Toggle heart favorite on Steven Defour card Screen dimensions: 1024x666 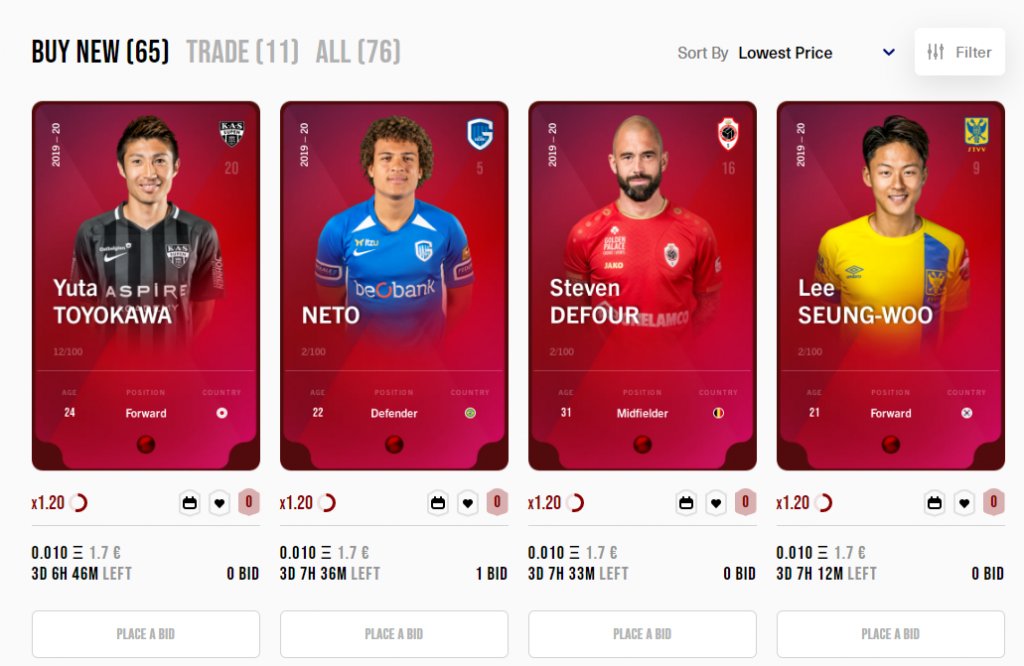pyautogui.click(x=716, y=503)
